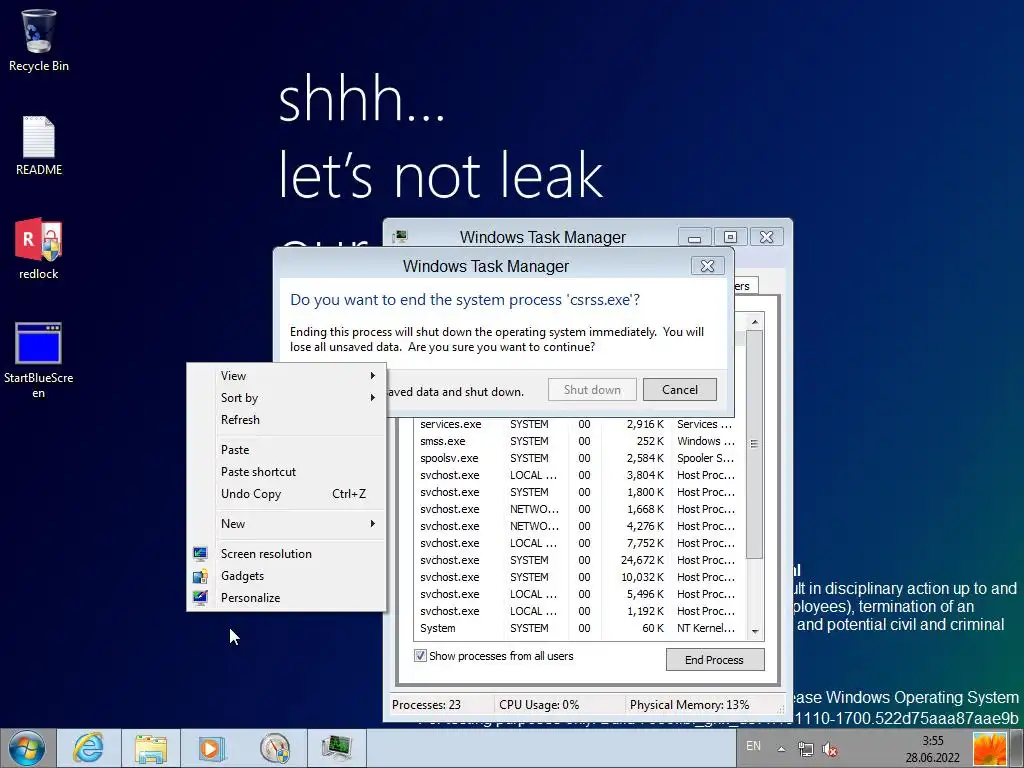Image resolution: width=1024 pixels, height=768 pixels.
Task: Click Cancel in the csrss.exe dialog
Action: (680, 390)
